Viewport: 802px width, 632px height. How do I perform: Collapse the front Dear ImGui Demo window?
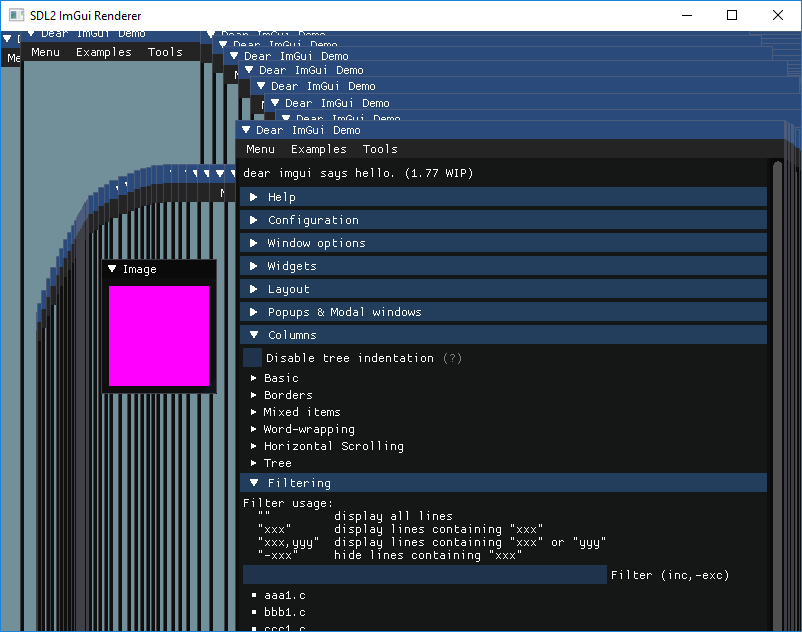click(x=246, y=130)
